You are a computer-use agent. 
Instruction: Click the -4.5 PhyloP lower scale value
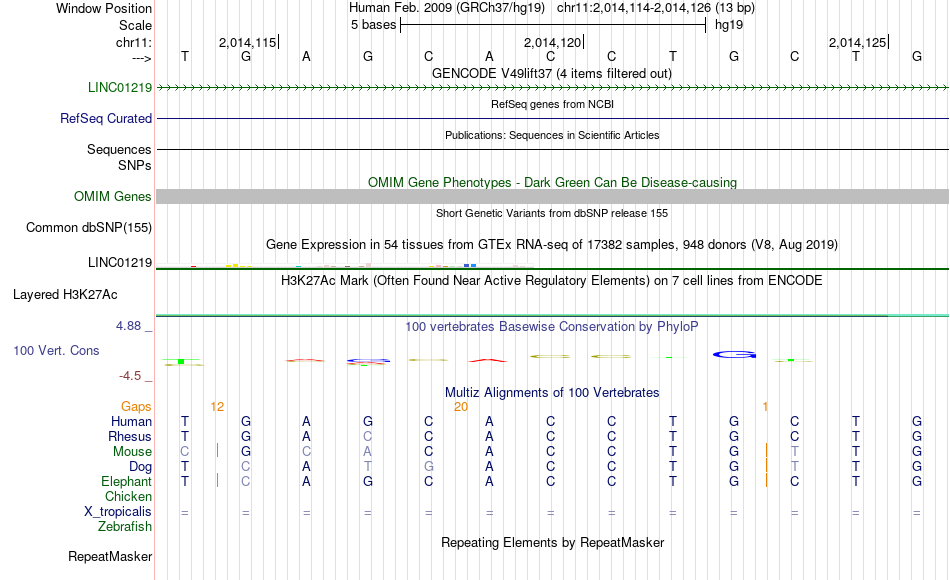point(130,376)
